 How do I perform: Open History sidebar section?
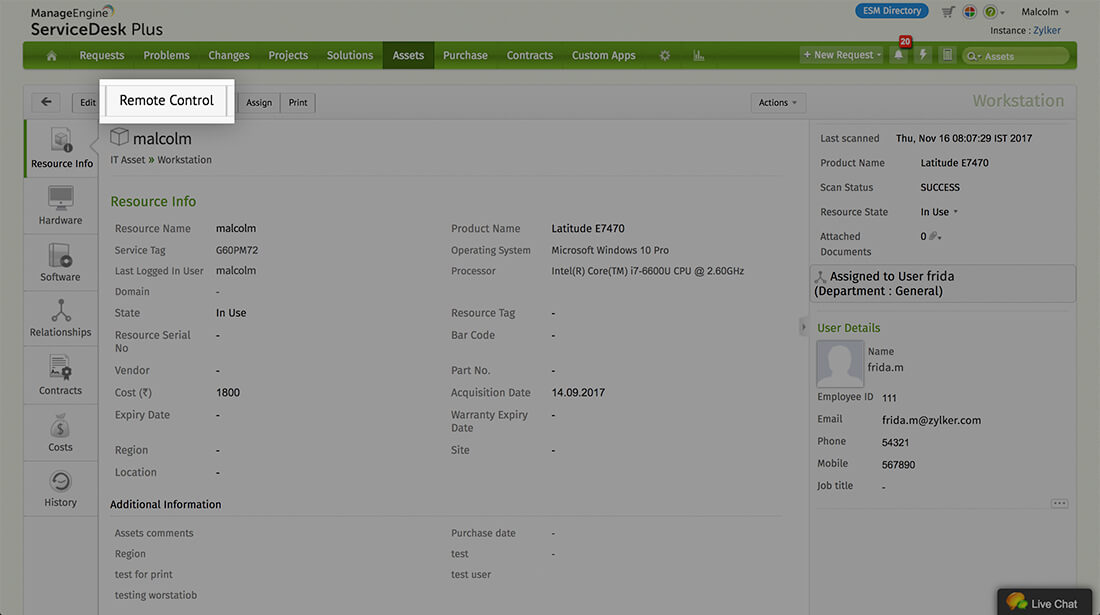(60, 489)
